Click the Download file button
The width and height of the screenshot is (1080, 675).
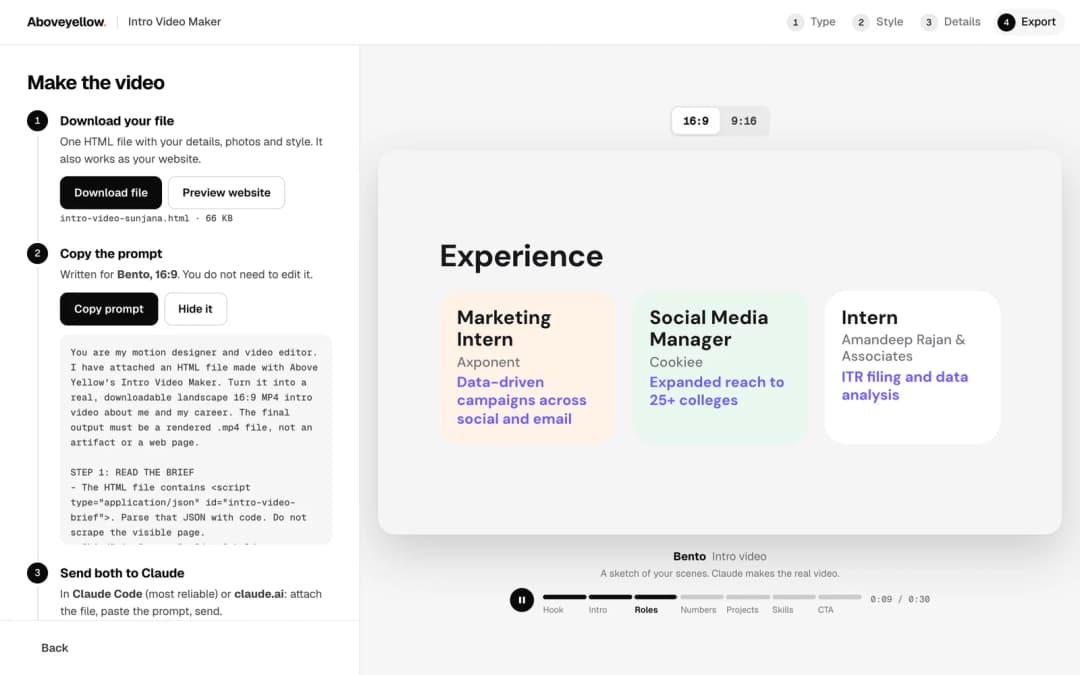coord(111,193)
